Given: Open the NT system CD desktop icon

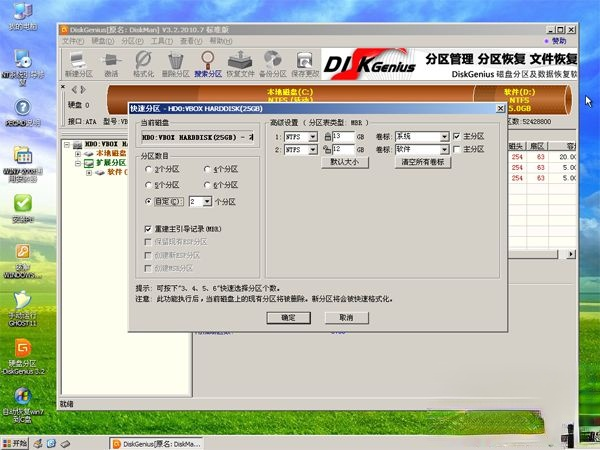Looking at the screenshot, I should (23, 67).
